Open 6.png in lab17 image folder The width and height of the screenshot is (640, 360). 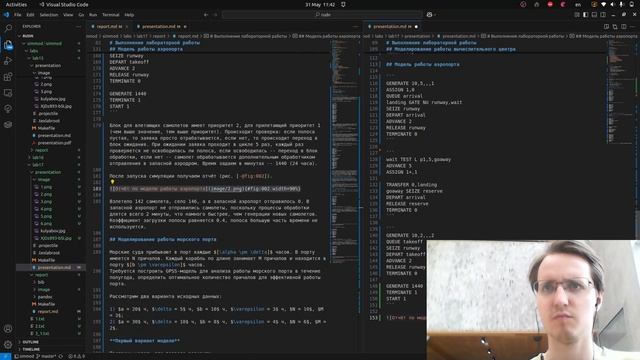click(x=45, y=223)
